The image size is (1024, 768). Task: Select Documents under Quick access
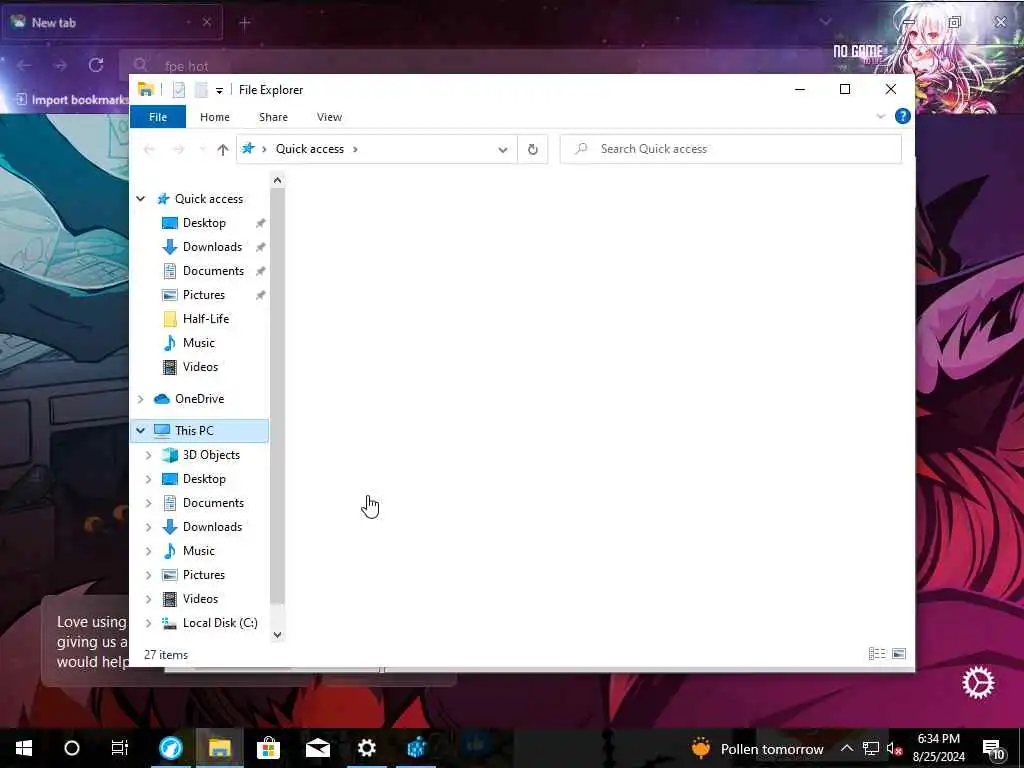coord(213,271)
